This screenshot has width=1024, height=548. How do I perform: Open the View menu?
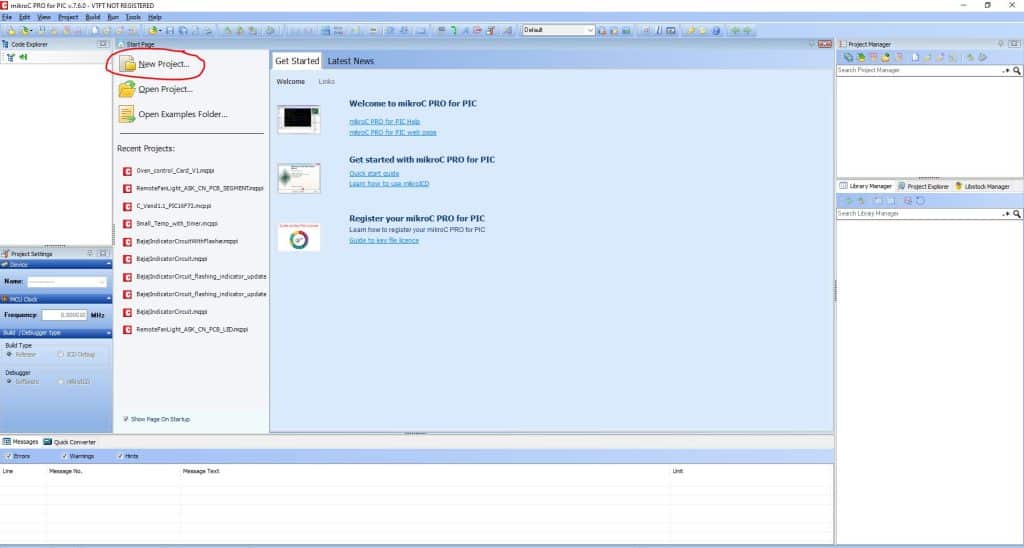pyautogui.click(x=44, y=17)
